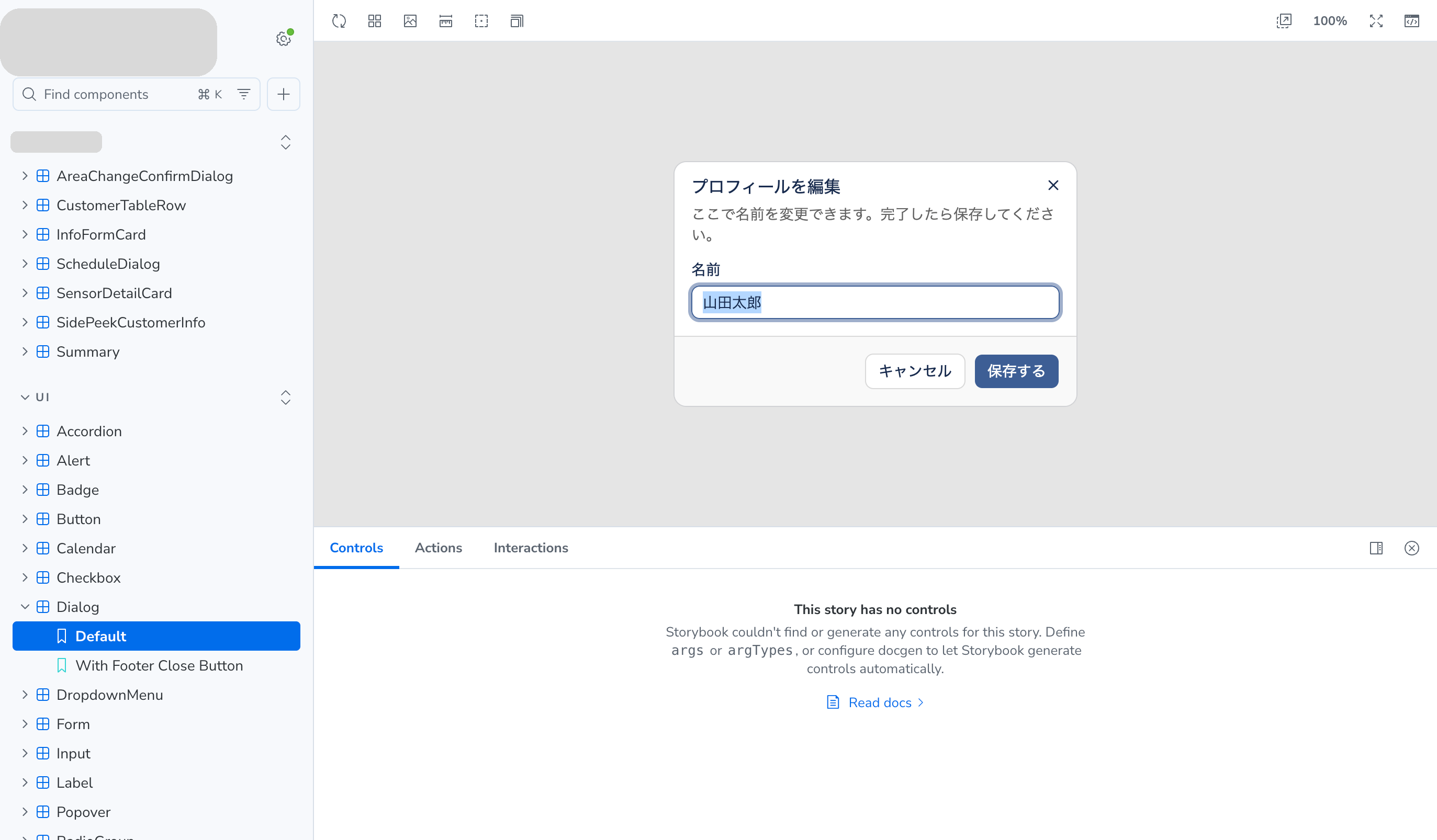The width and height of the screenshot is (1437, 840).
Task: Open the Read docs link
Action: 875,702
